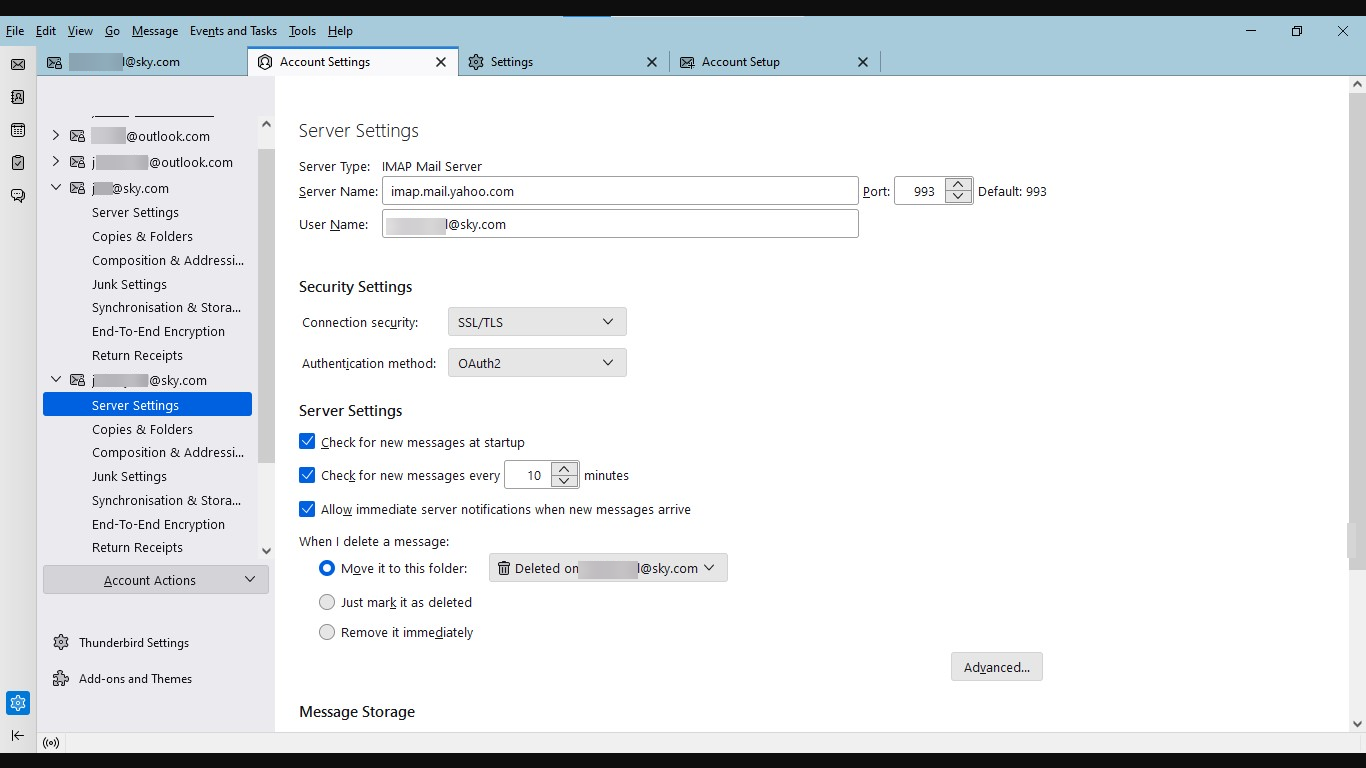Viewport: 1366px width, 768px height.
Task: Open the Tasks view icon
Action: tap(18, 163)
